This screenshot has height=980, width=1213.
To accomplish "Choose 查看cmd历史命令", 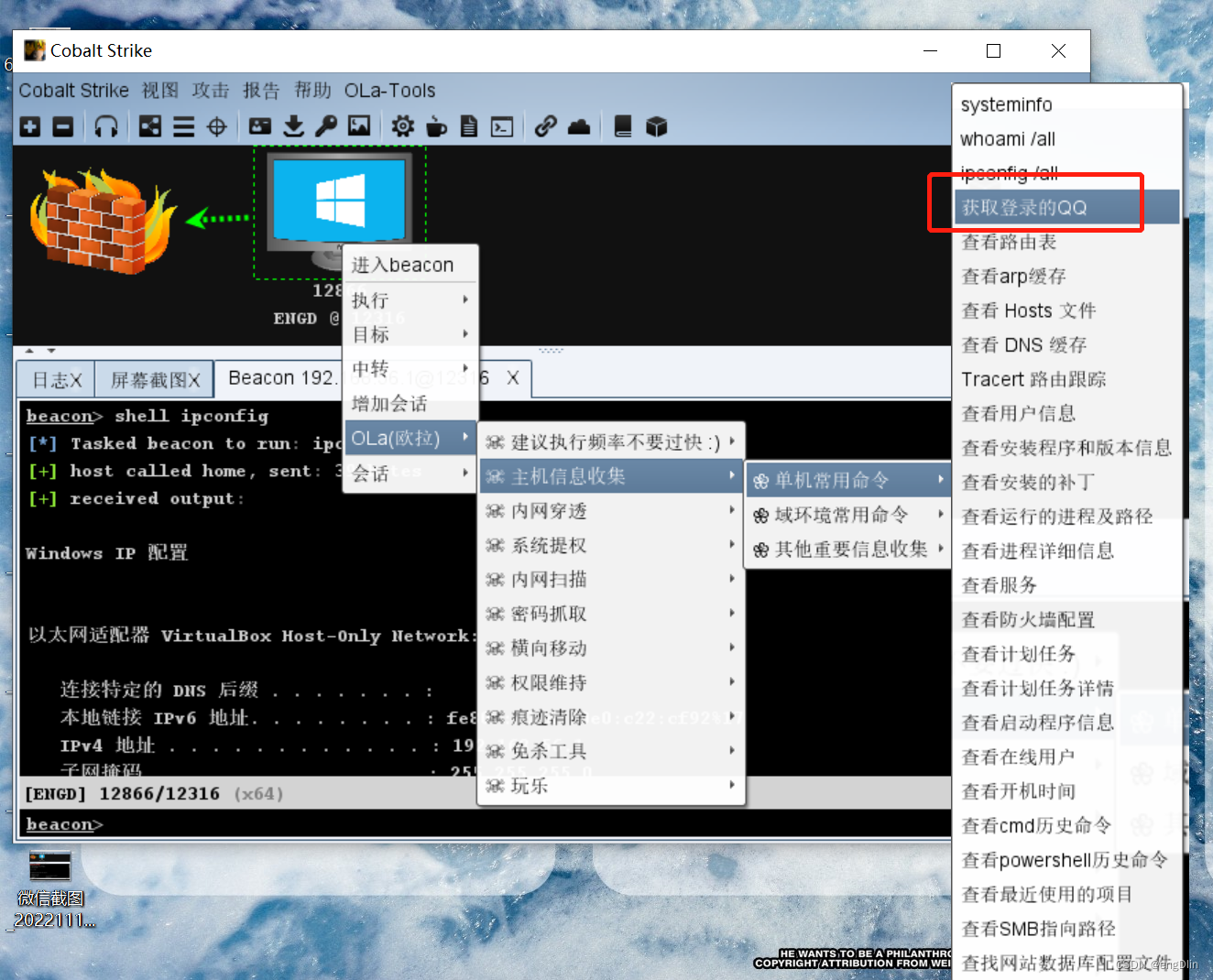I will coord(1067,826).
